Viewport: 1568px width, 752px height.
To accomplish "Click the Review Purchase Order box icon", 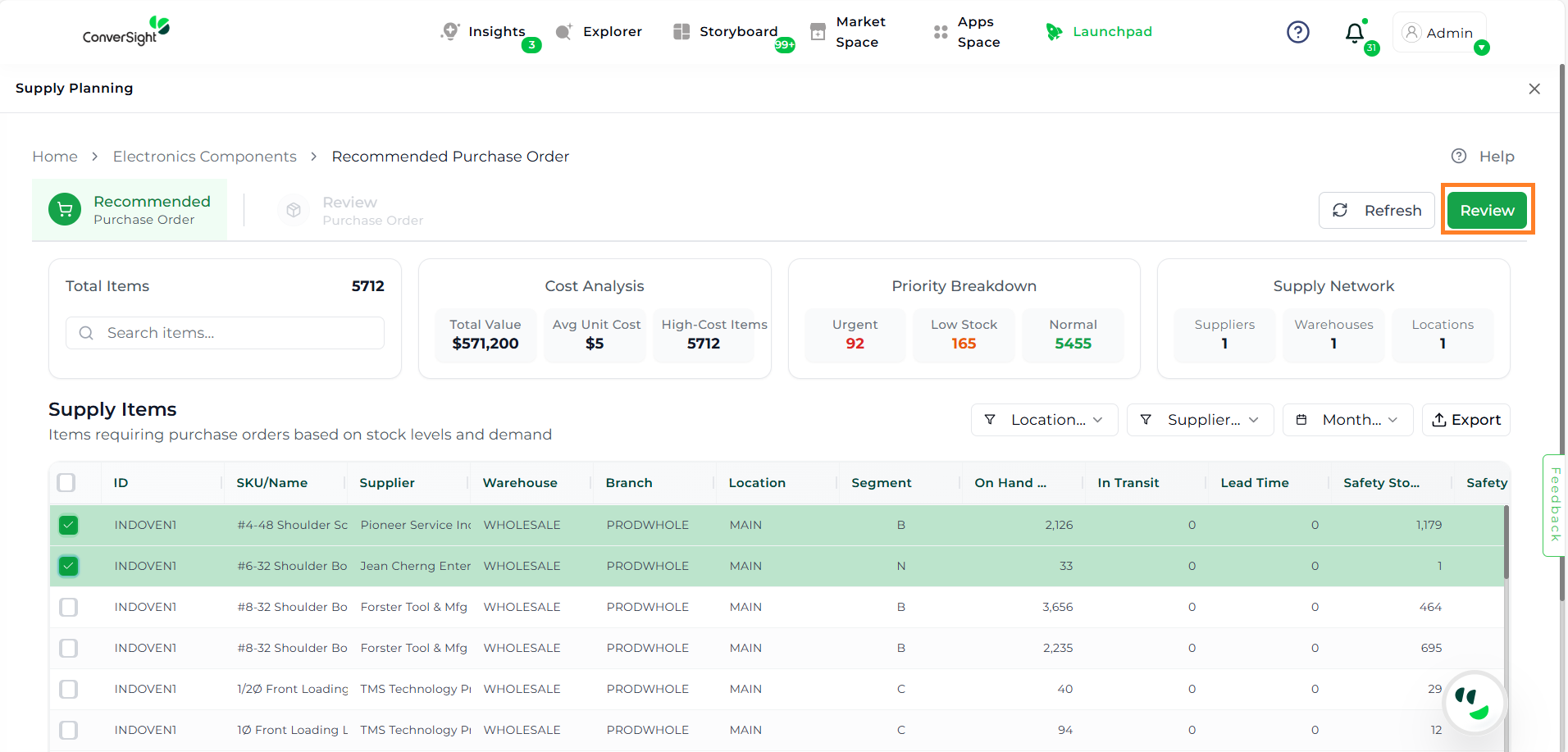I will (x=294, y=211).
